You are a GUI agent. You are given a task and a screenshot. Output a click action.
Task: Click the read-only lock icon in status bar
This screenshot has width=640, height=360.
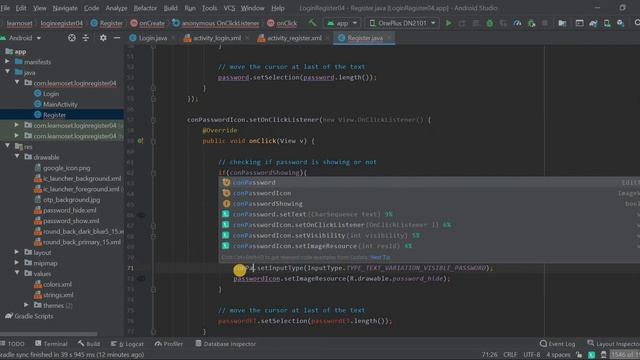pyautogui.click(x=579, y=355)
